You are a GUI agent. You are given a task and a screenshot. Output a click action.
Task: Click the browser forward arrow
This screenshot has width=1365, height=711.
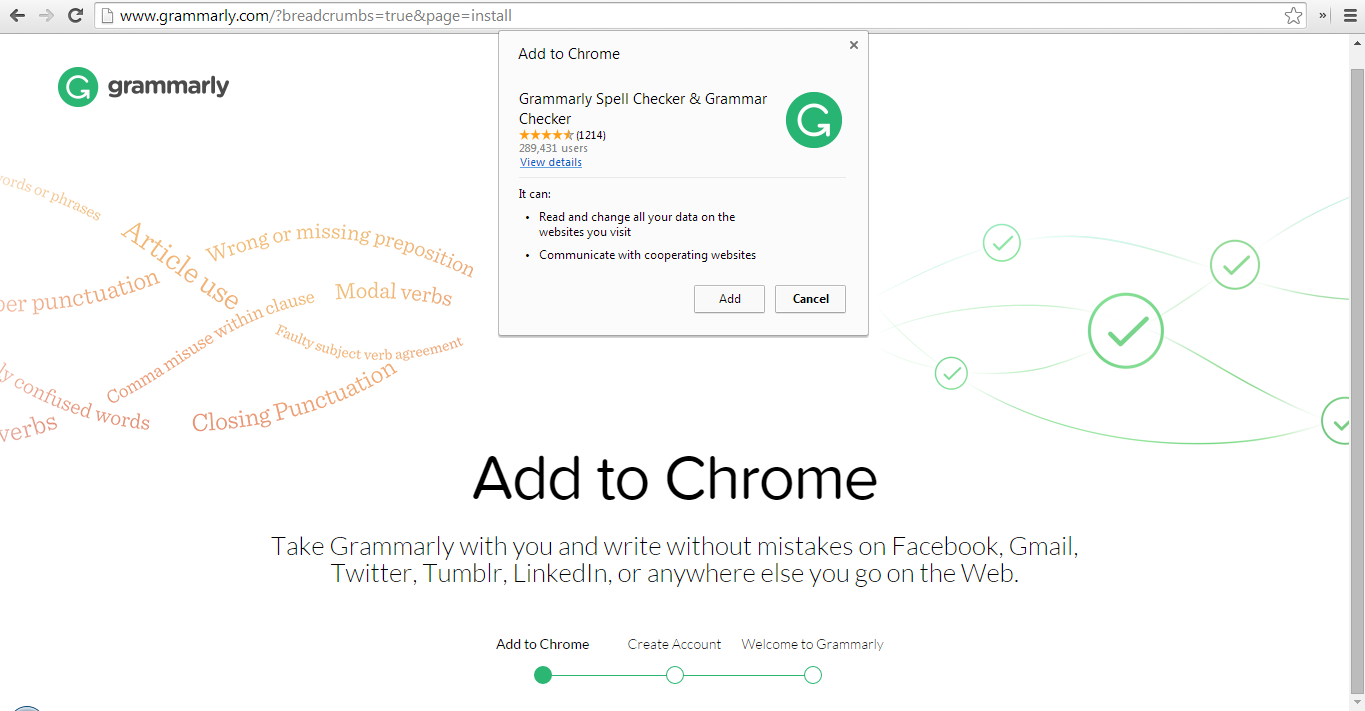(46, 16)
